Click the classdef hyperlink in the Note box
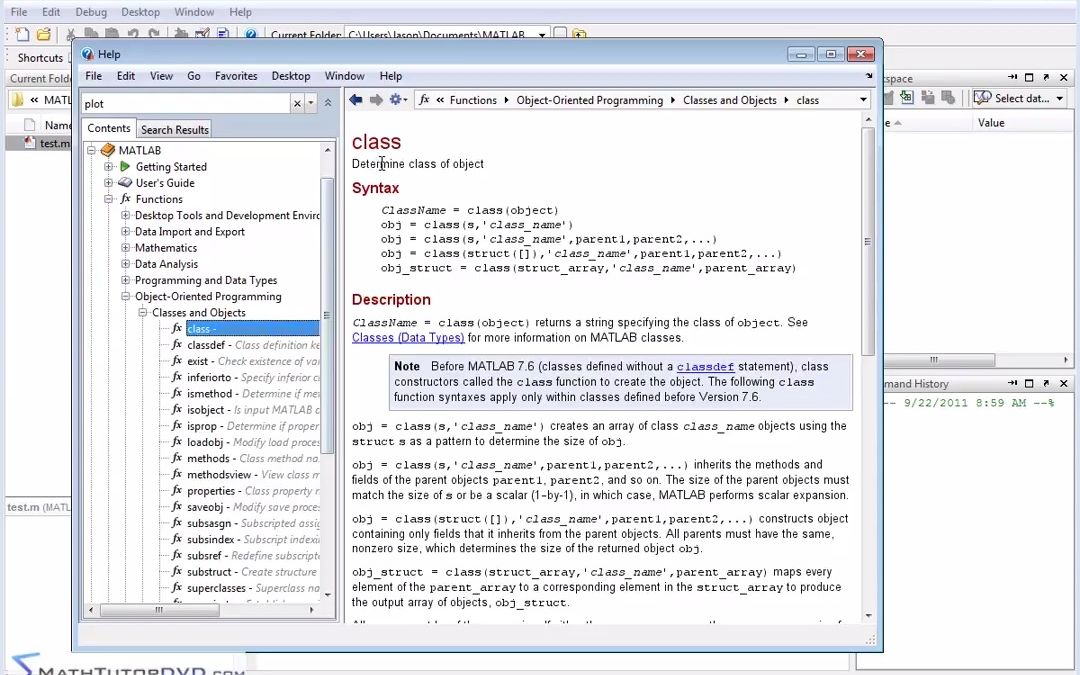 [705, 366]
